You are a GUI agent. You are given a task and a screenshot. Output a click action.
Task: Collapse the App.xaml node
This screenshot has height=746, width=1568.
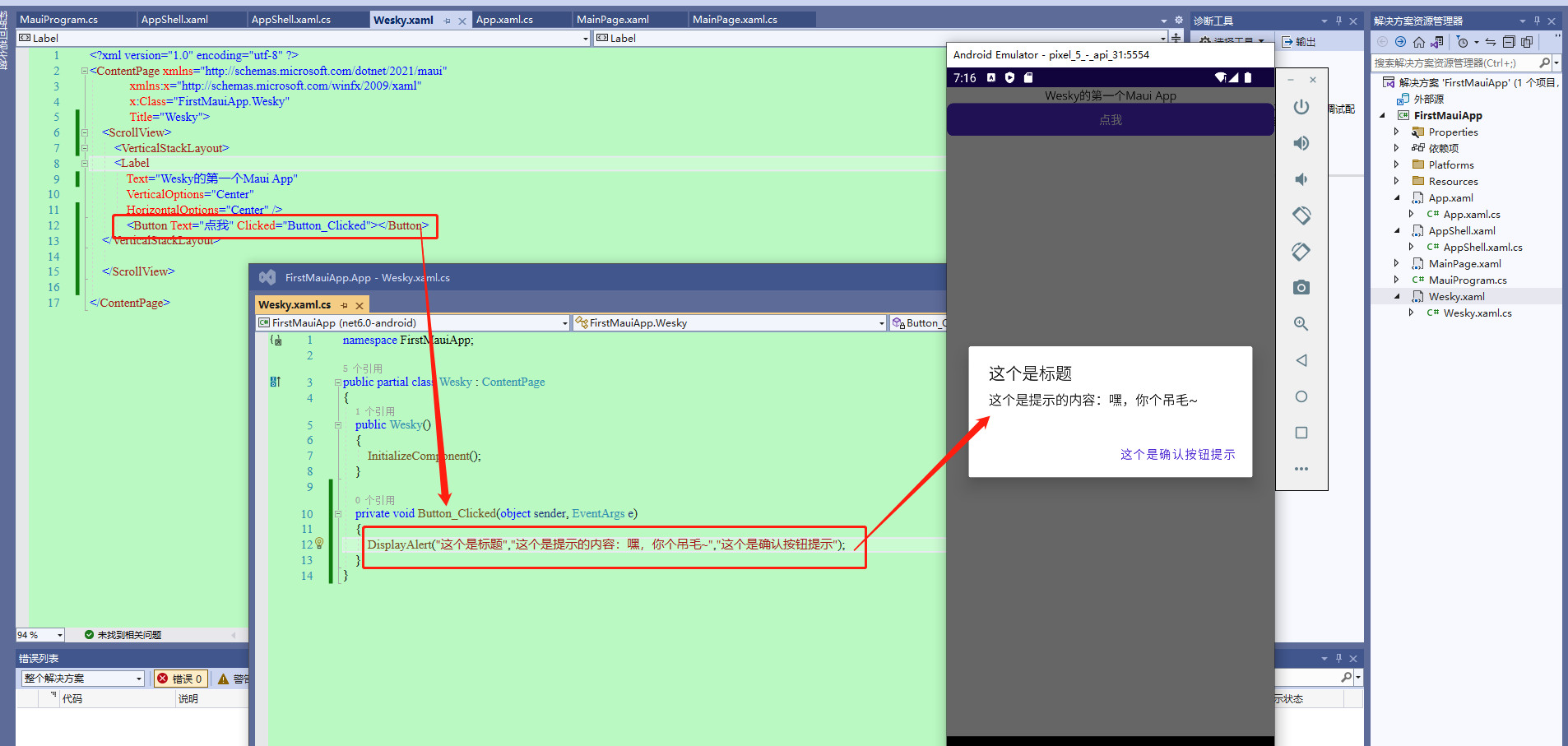point(1397,198)
